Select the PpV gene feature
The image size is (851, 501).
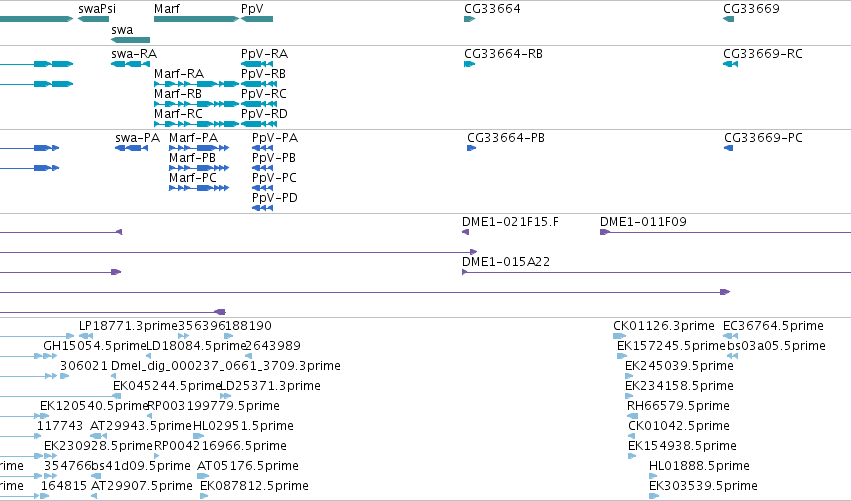tap(257, 19)
